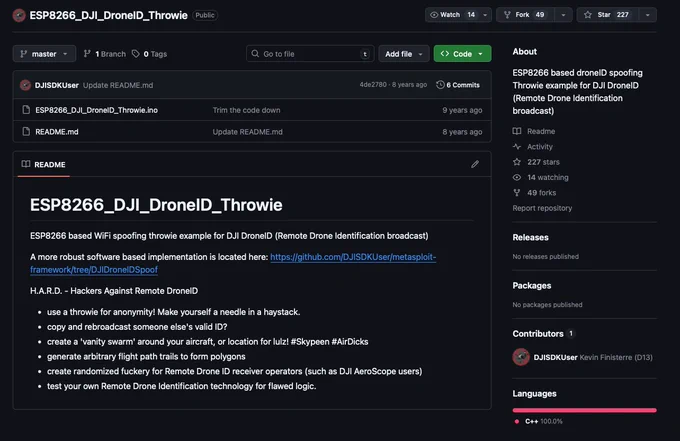Open the Releases heading link
Viewport: 680px width, 441px height.
[x=530, y=237]
